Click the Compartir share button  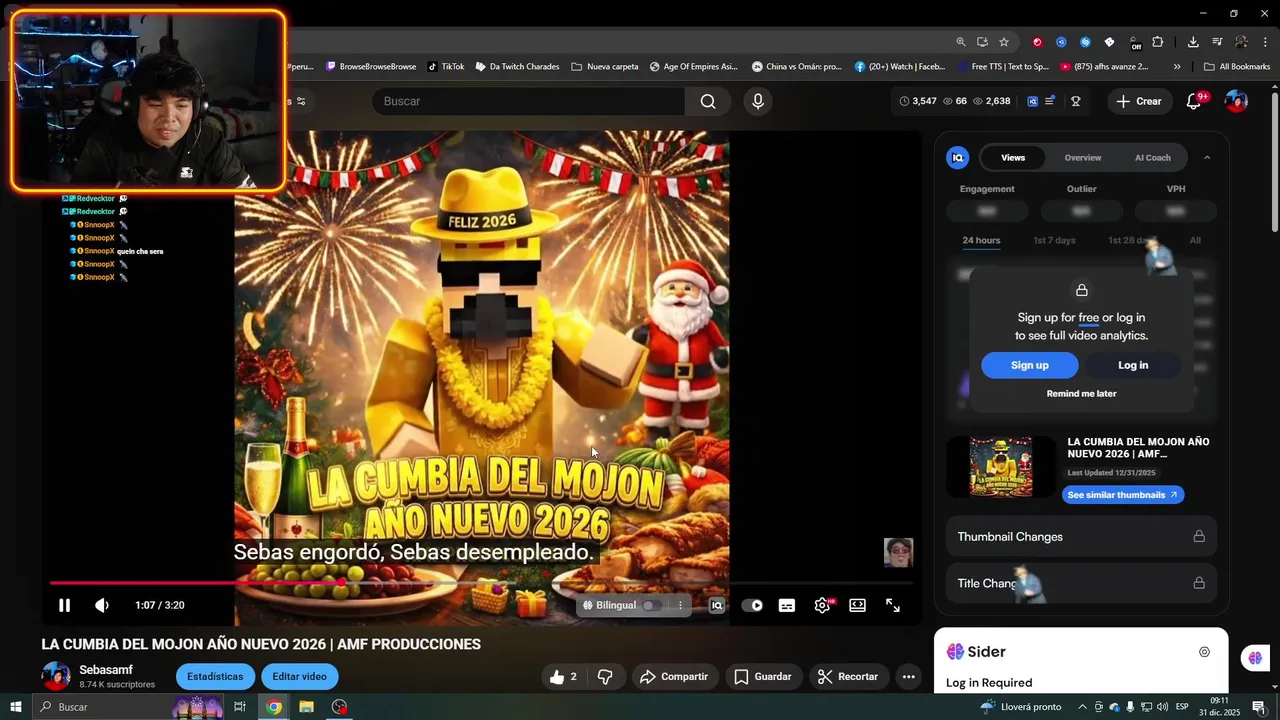pyautogui.click(x=673, y=677)
